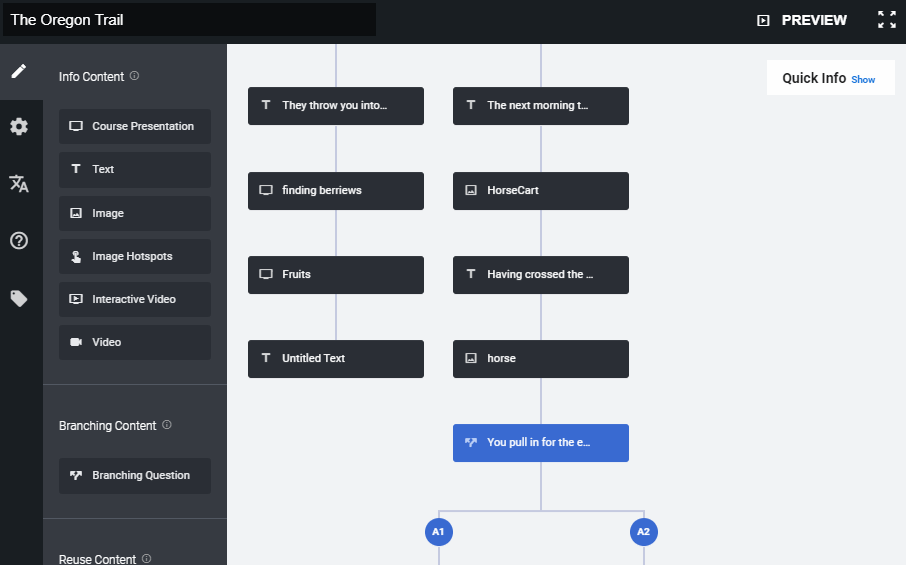Image resolution: width=906 pixels, height=565 pixels.
Task: Open the settings gear tab
Action: point(19,127)
